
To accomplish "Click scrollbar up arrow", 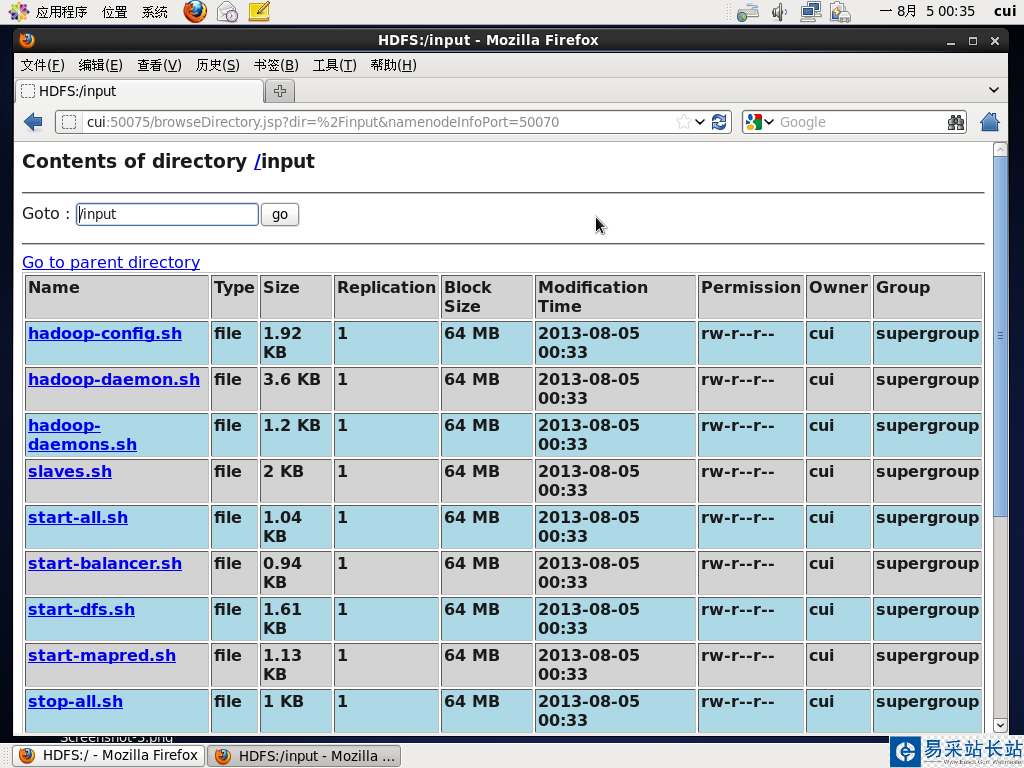I will 1000,150.
